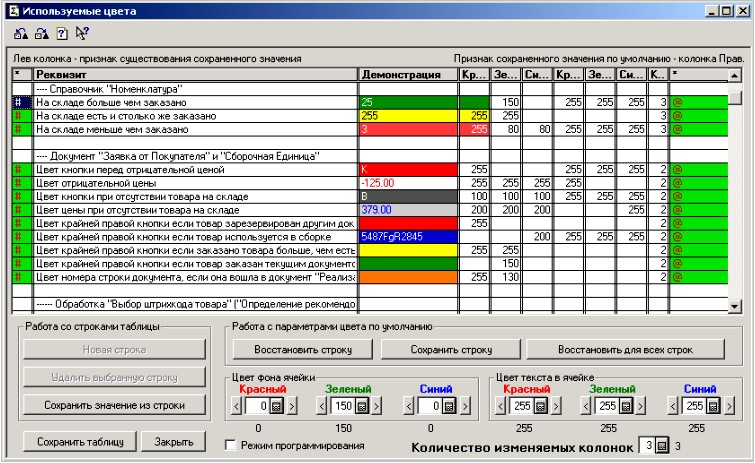The image size is (755, 463).
Task: Enable the 'Режим программирования' checkbox
Action: tap(232, 445)
